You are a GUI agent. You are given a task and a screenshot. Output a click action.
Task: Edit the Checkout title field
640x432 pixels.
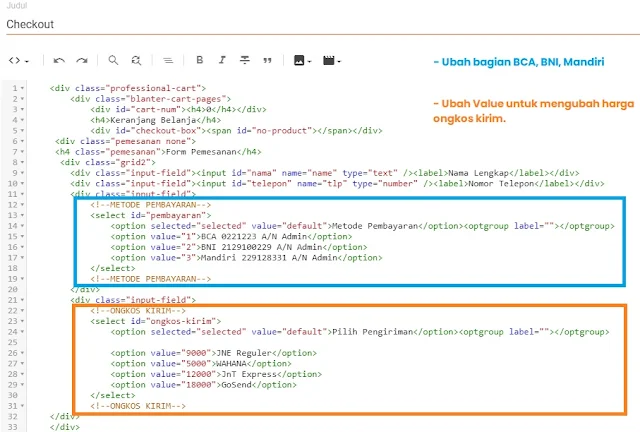click(x=322, y=24)
